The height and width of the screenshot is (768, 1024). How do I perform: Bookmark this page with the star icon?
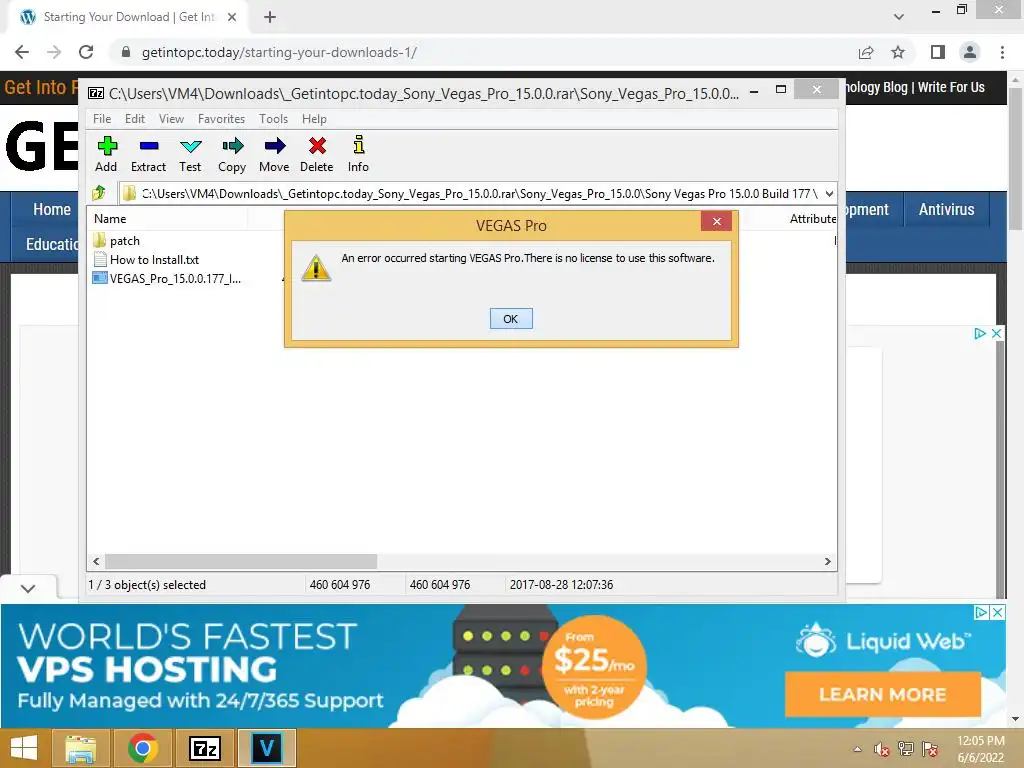click(898, 52)
